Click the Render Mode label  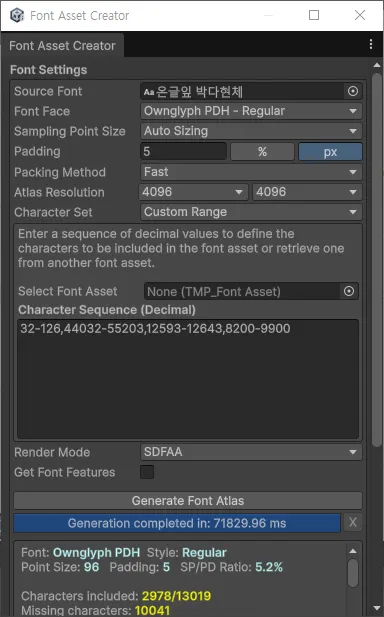(52, 453)
